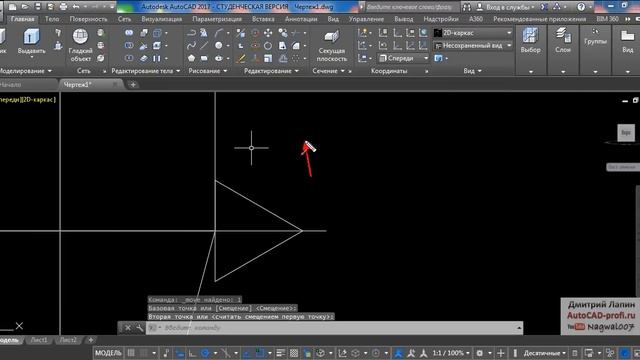Click the Array icon in Редактирование panel
640x360 pixels.
(296, 58)
